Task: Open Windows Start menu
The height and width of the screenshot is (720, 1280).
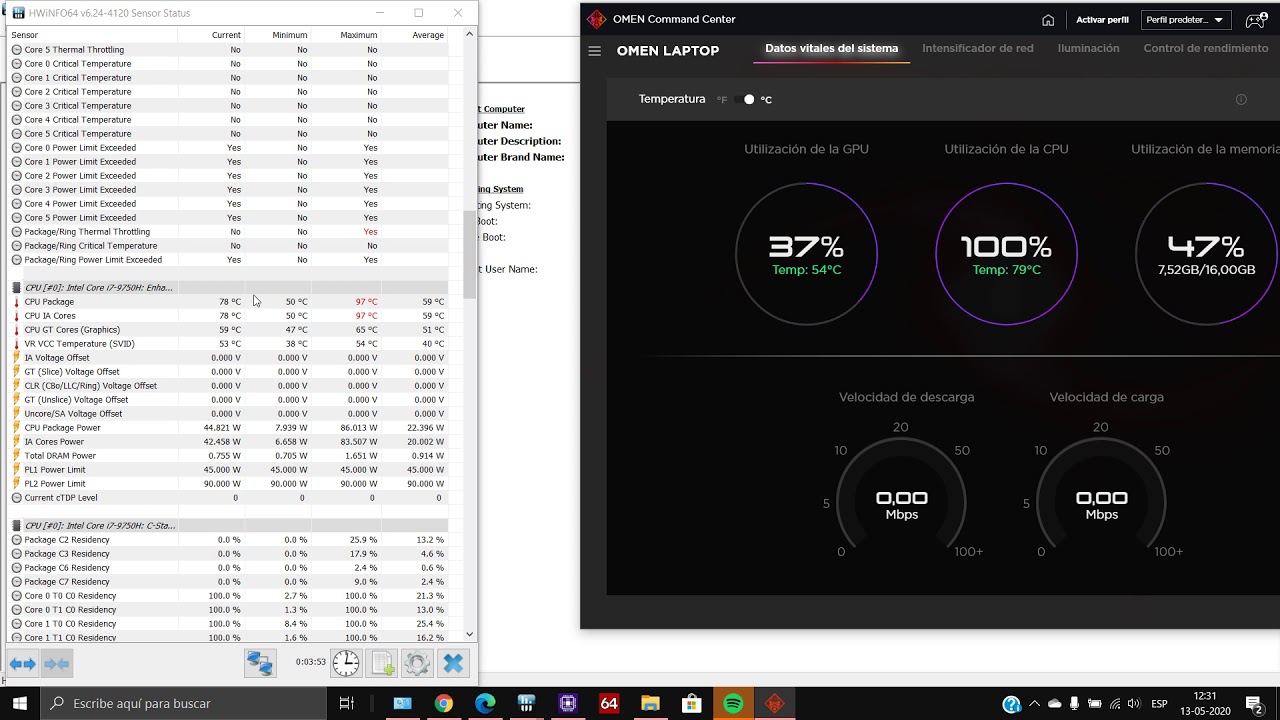Action: (20, 703)
